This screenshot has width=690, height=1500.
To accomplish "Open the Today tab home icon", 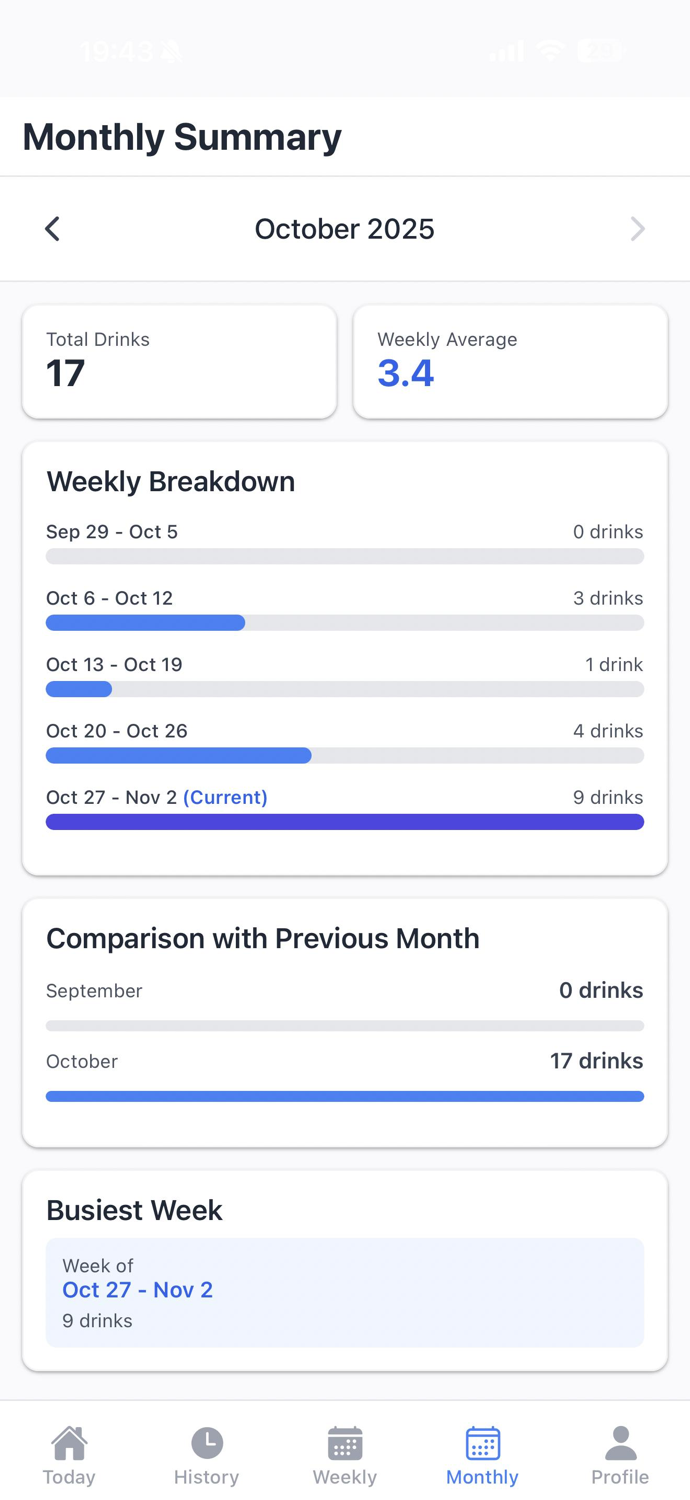I will tap(68, 1442).
